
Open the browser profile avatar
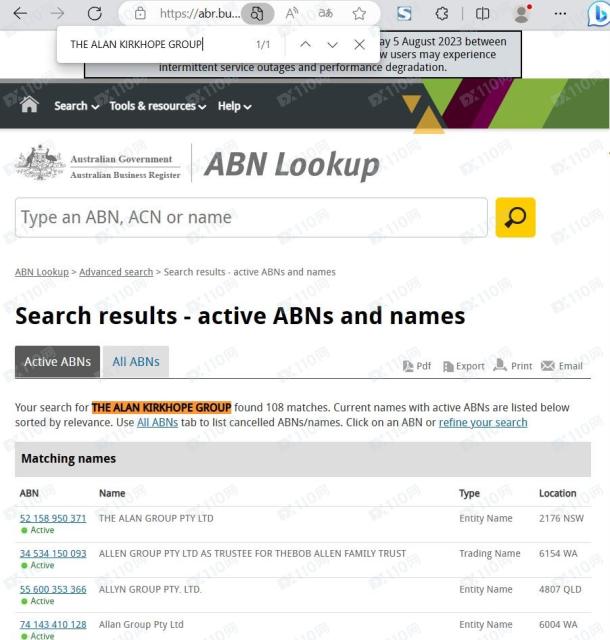(522, 14)
